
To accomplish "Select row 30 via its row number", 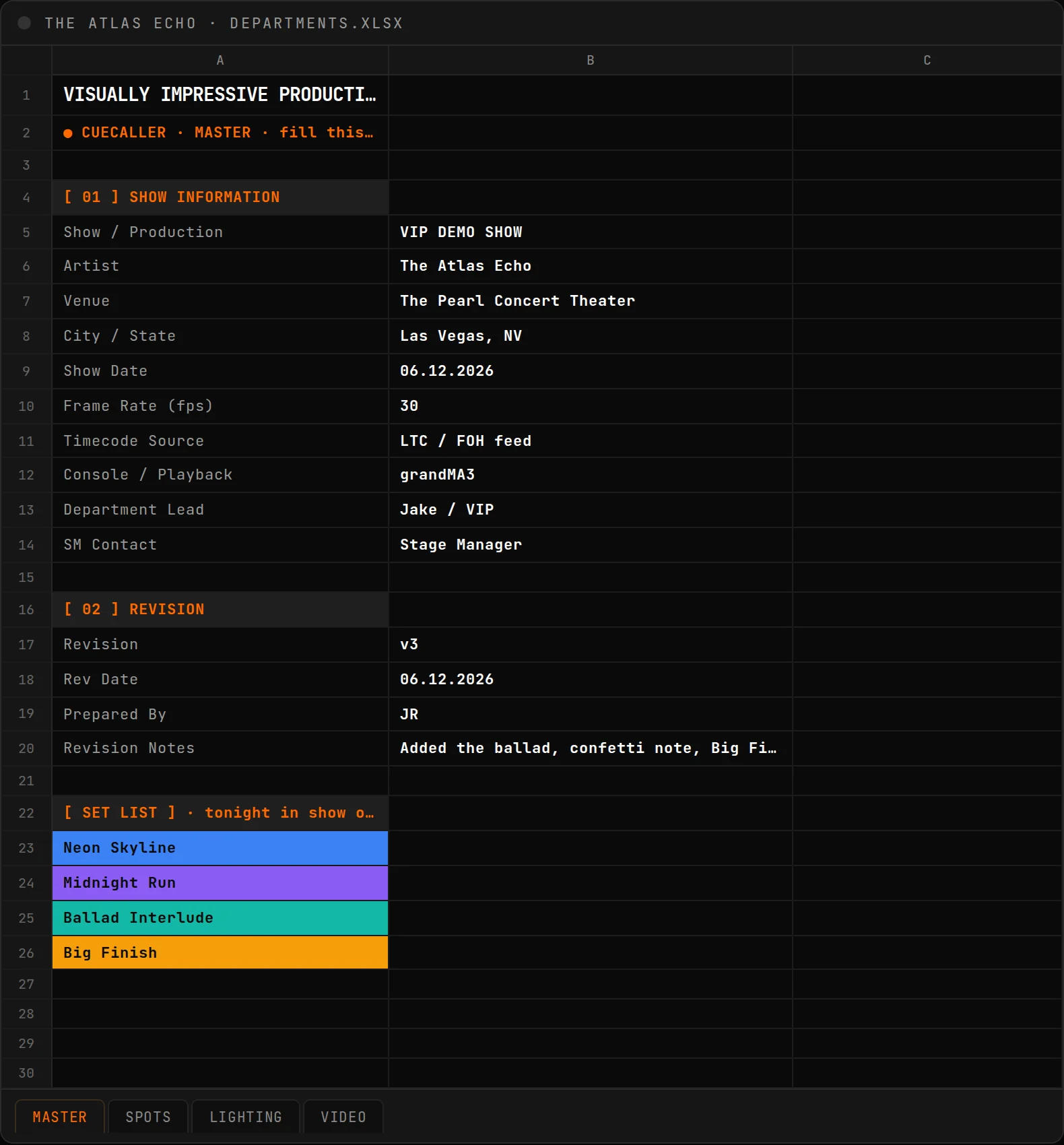I will pos(26,1073).
